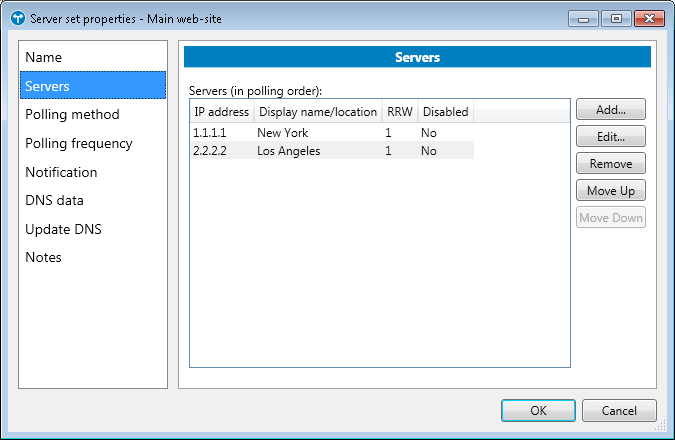View the Notes section
This screenshot has height=440, width=675.
point(43,257)
